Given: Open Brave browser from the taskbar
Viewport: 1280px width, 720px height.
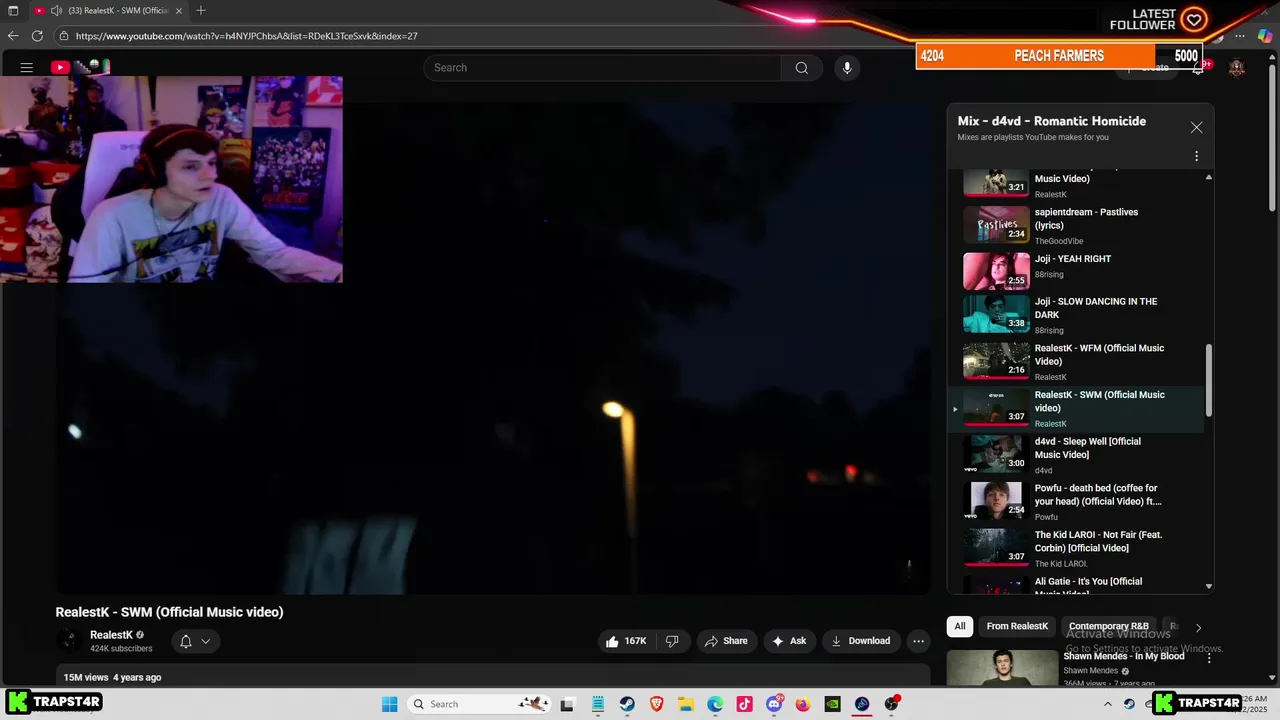Looking at the screenshot, I should click(657, 704).
